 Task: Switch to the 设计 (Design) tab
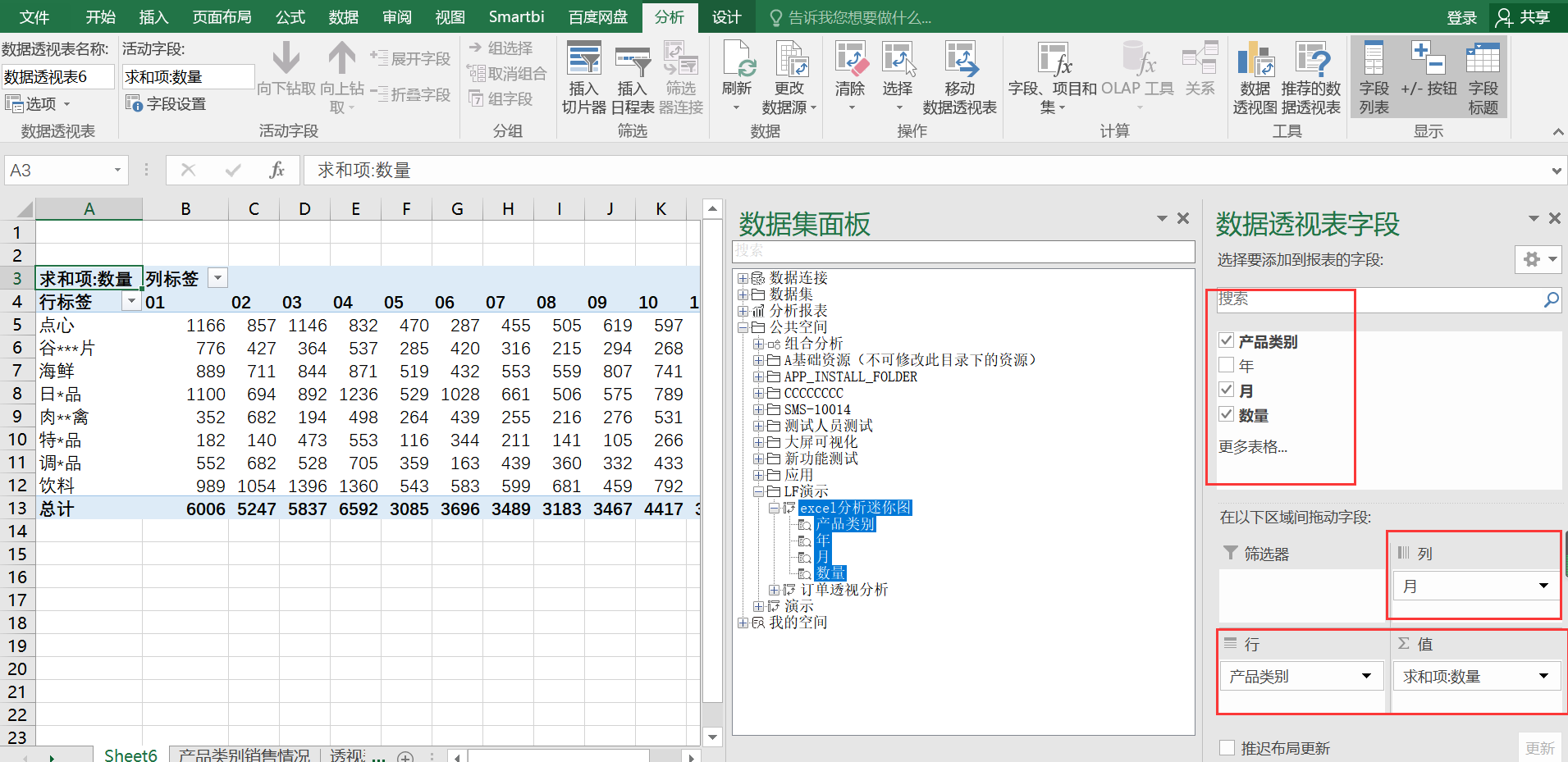tap(726, 17)
